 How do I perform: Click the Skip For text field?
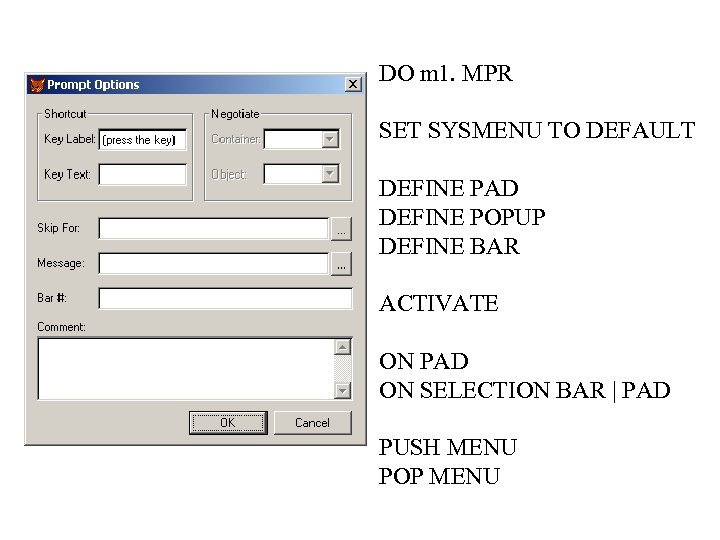[x=214, y=229]
